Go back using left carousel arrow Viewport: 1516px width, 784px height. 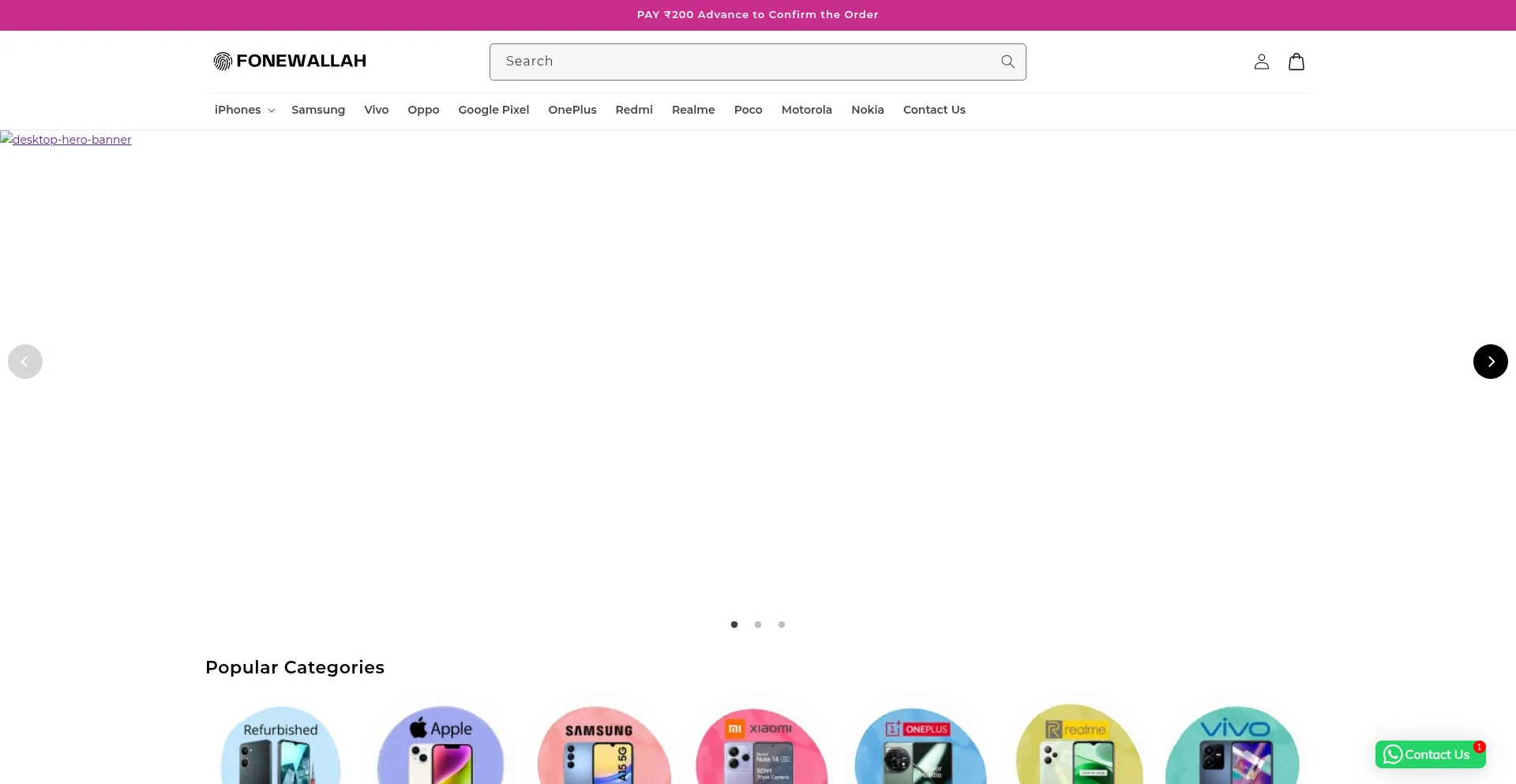[25, 361]
